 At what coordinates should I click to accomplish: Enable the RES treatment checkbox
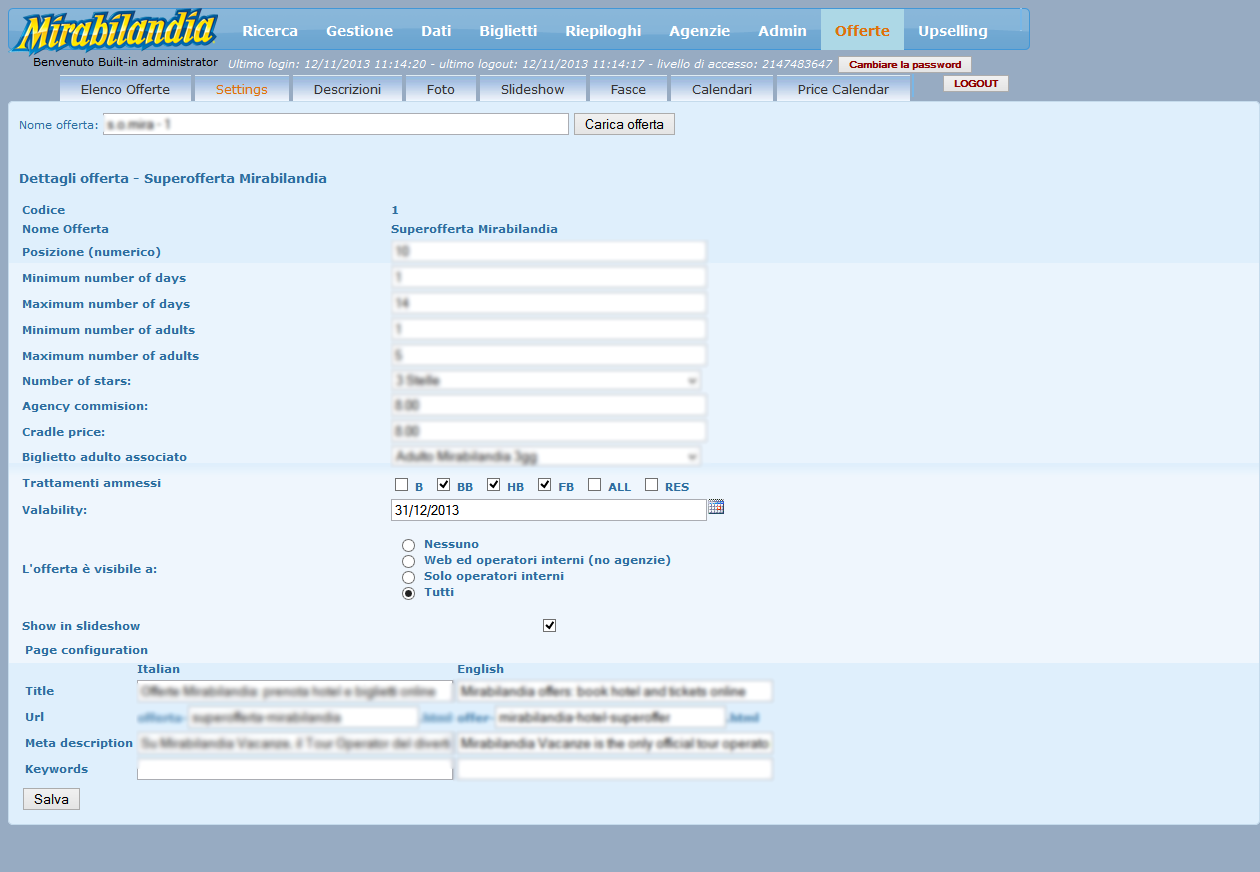tap(652, 485)
